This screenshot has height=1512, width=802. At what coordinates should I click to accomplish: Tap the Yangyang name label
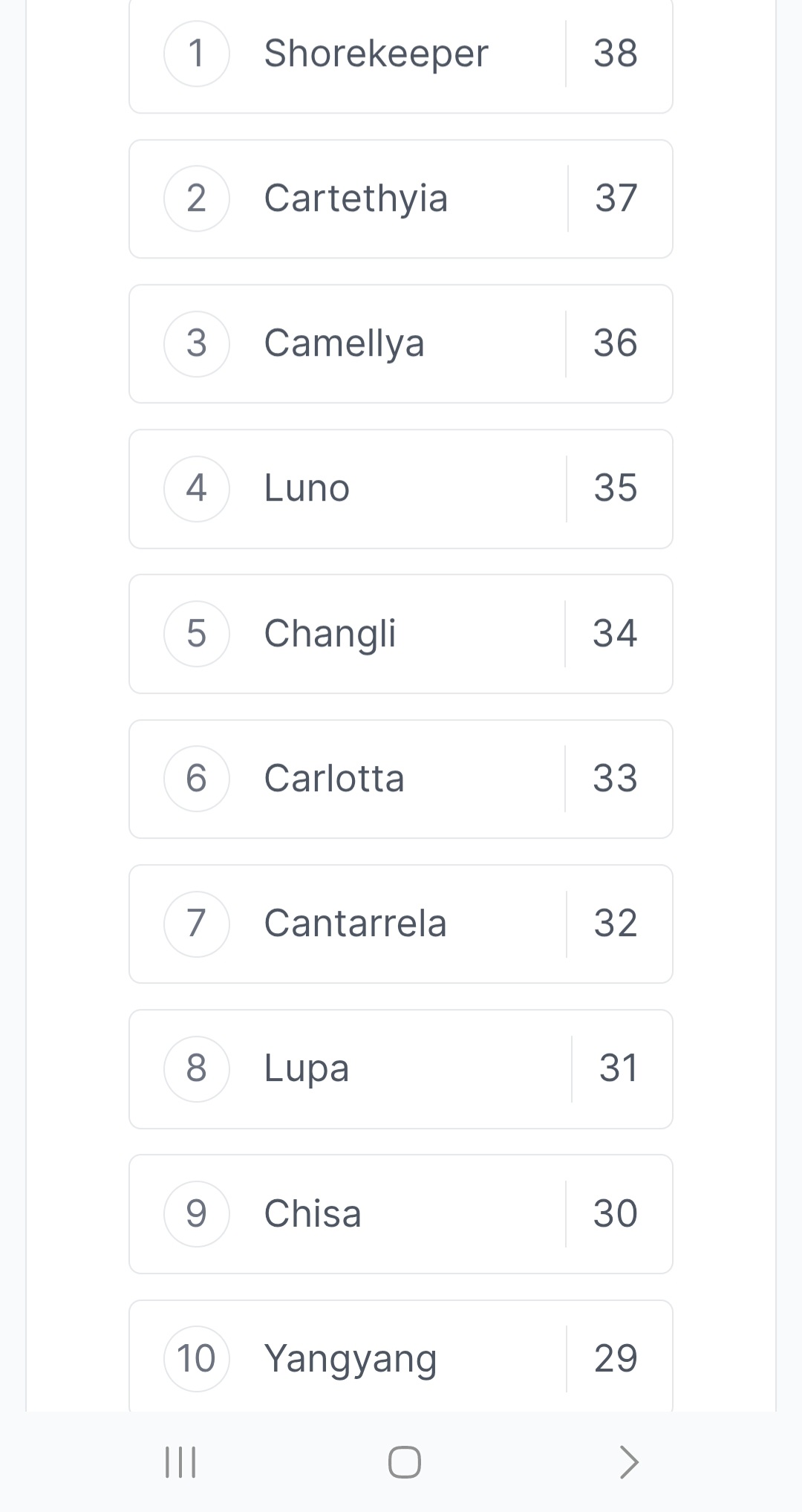point(351,1360)
